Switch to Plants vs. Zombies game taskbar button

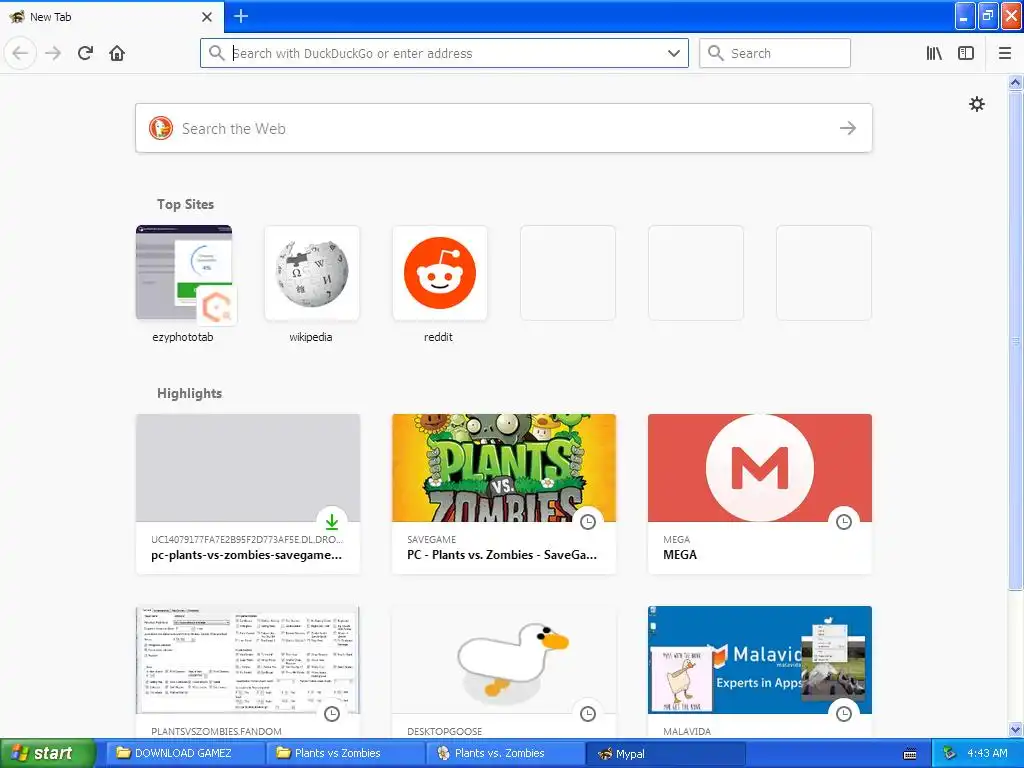[506, 753]
